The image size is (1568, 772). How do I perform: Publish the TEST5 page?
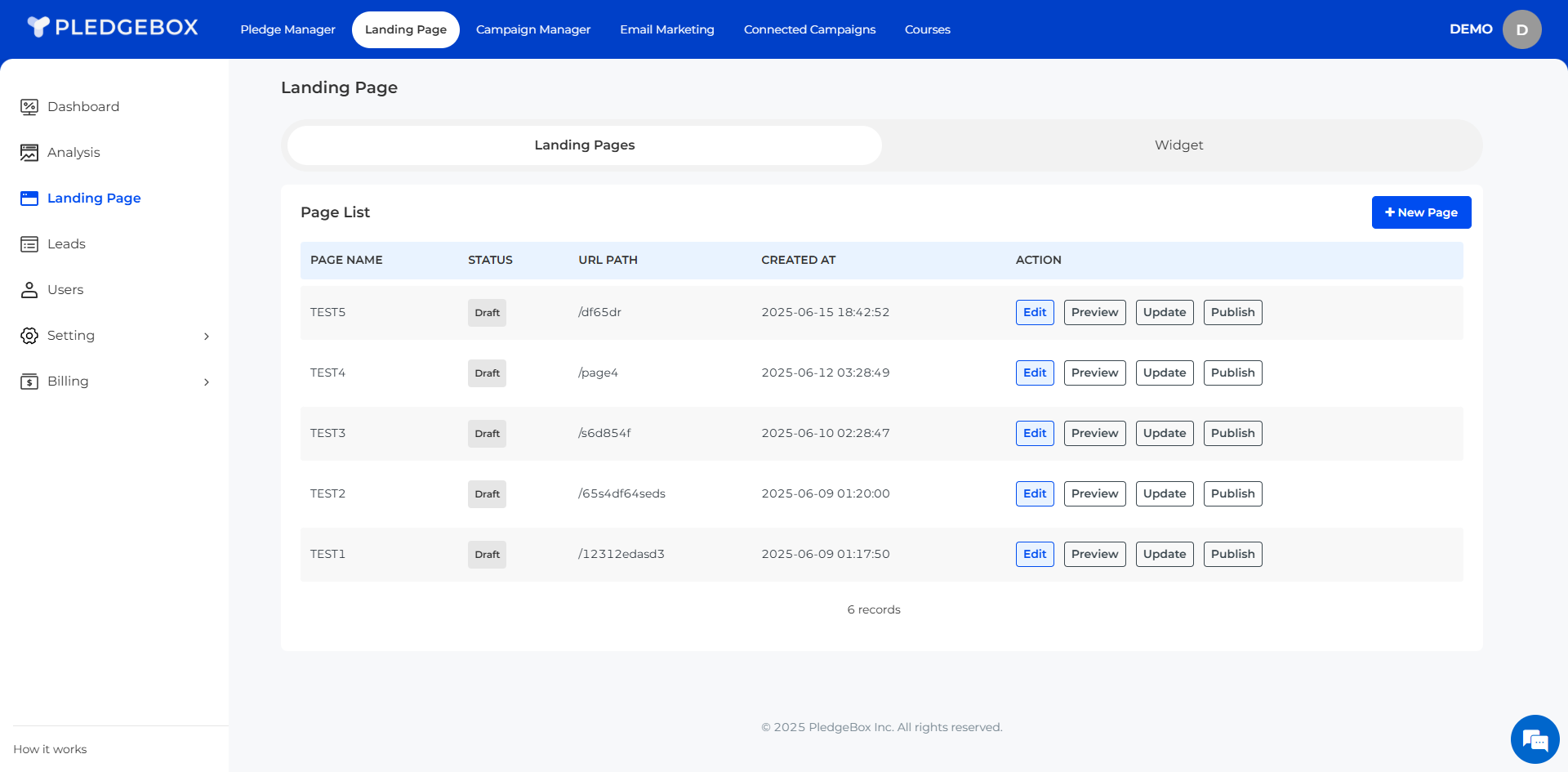tap(1233, 312)
